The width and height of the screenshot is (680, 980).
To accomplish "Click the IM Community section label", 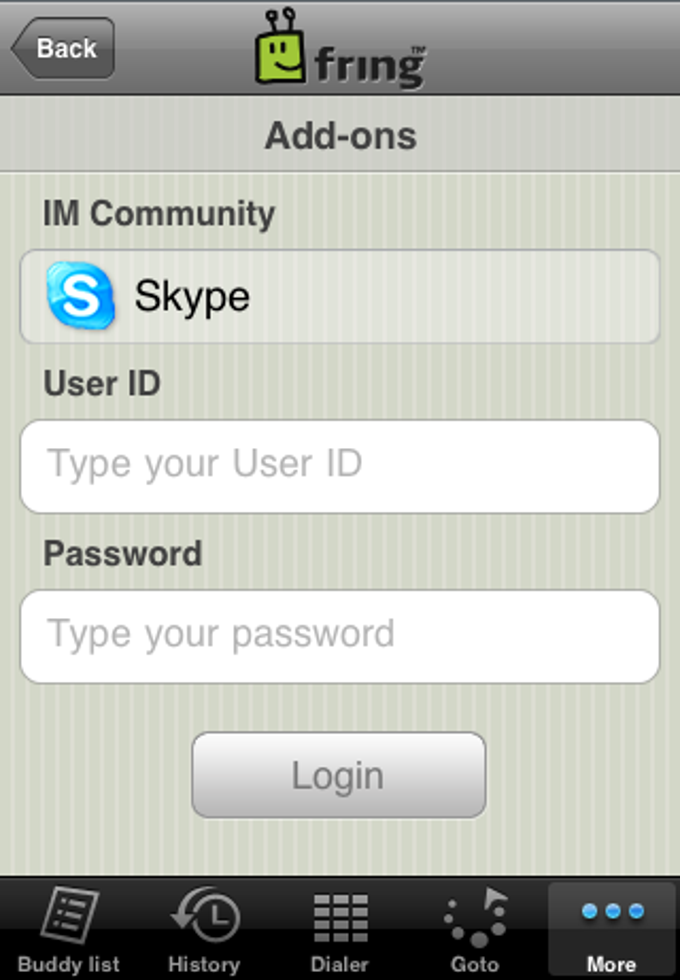I will pyautogui.click(x=159, y=214).
